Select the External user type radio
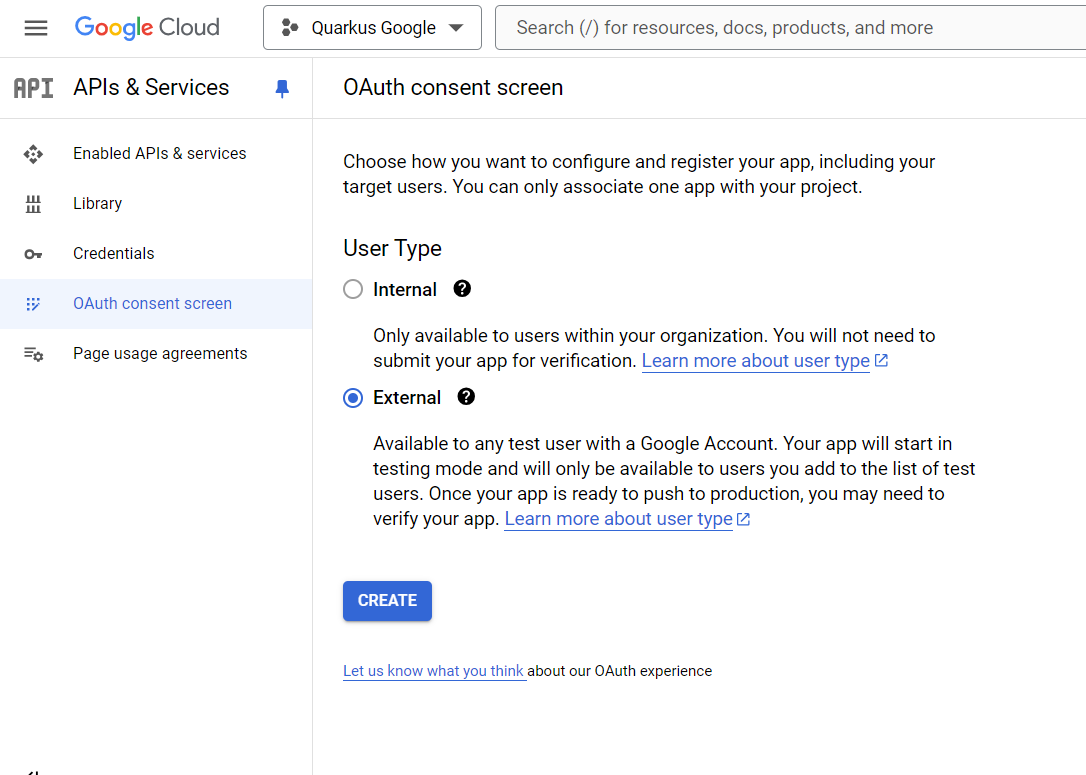The width and height of the screenshot is (1086, 775). tap(353, 398)
